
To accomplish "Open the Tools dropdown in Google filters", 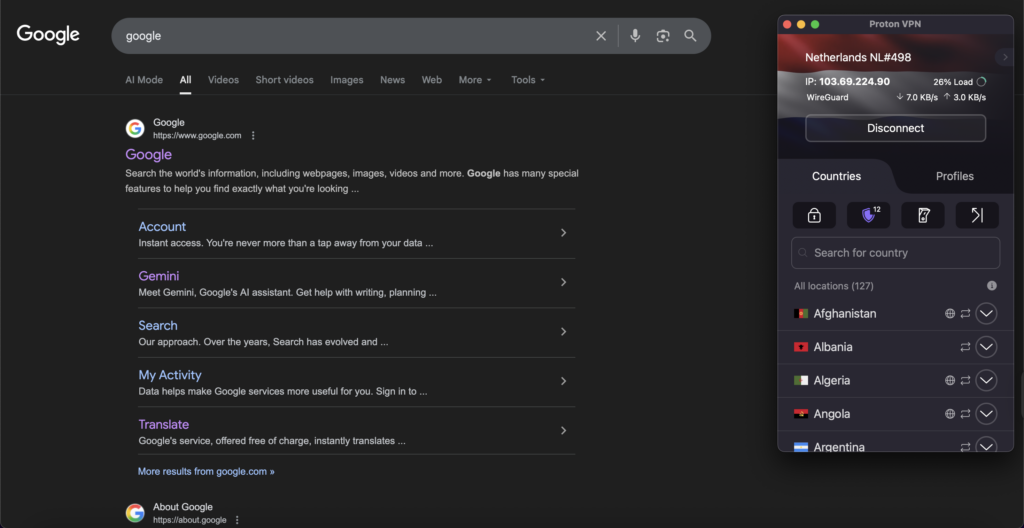I will coord(528,80).
